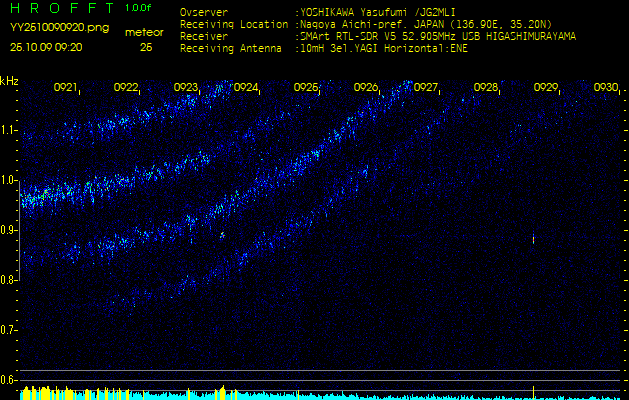Click the kHz axis unit label
This screenshot has width=629, height=400.
(9, 81)
